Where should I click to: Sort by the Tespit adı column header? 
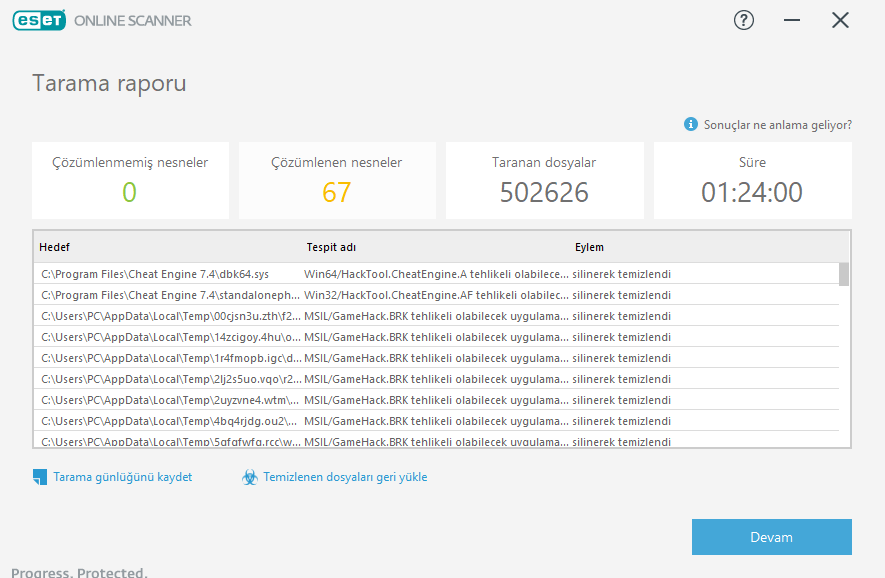(x=331, y=247)
